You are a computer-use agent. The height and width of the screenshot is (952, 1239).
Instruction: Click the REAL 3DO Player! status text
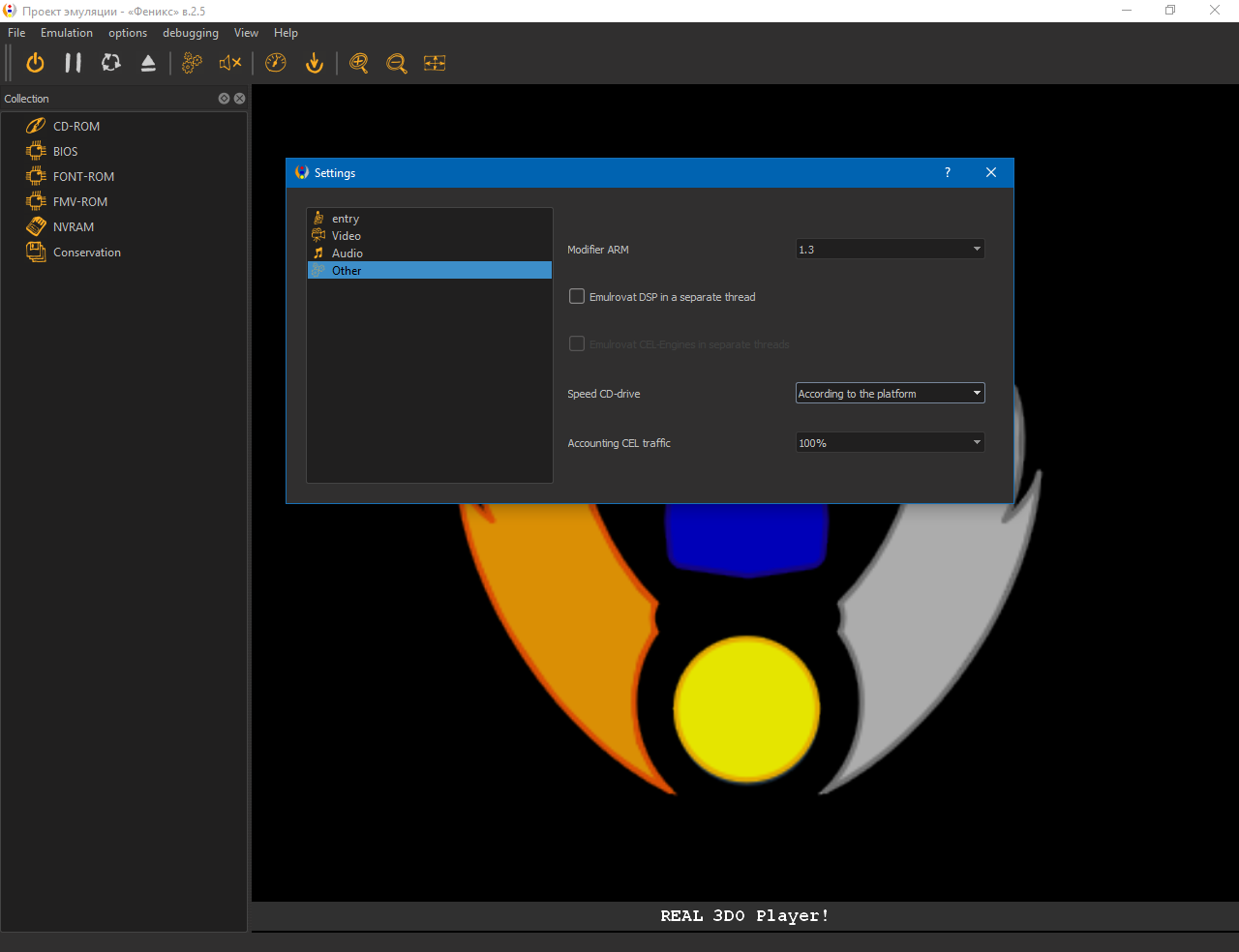744,916
